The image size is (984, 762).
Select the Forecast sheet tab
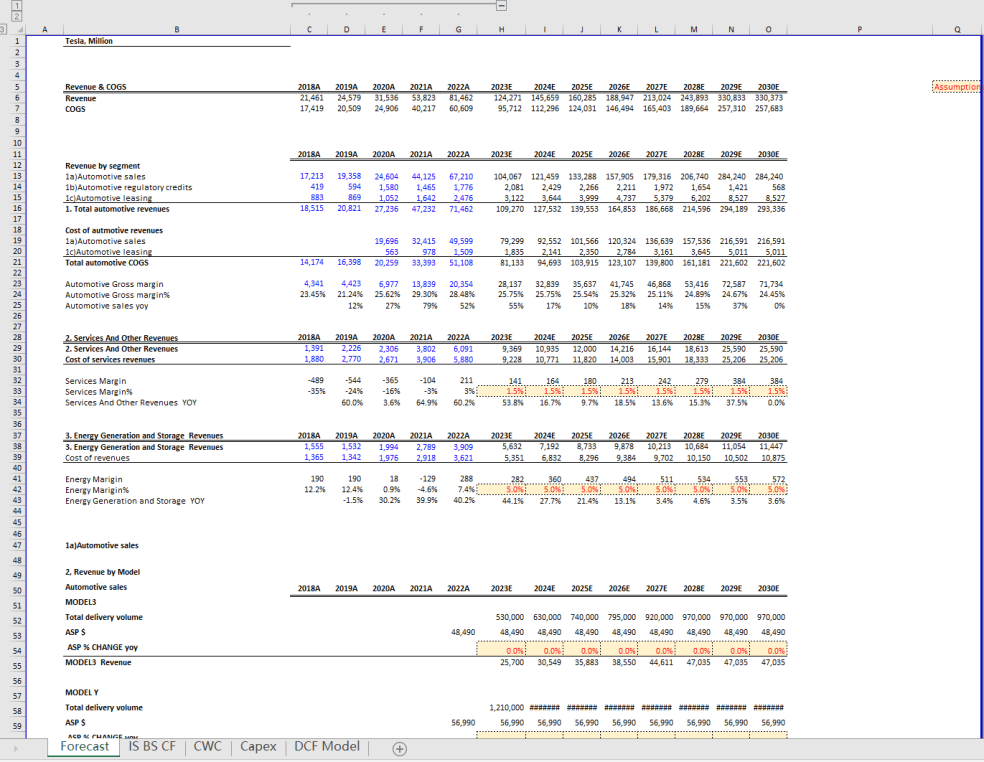pyautogui.click(x=83, y=746)
